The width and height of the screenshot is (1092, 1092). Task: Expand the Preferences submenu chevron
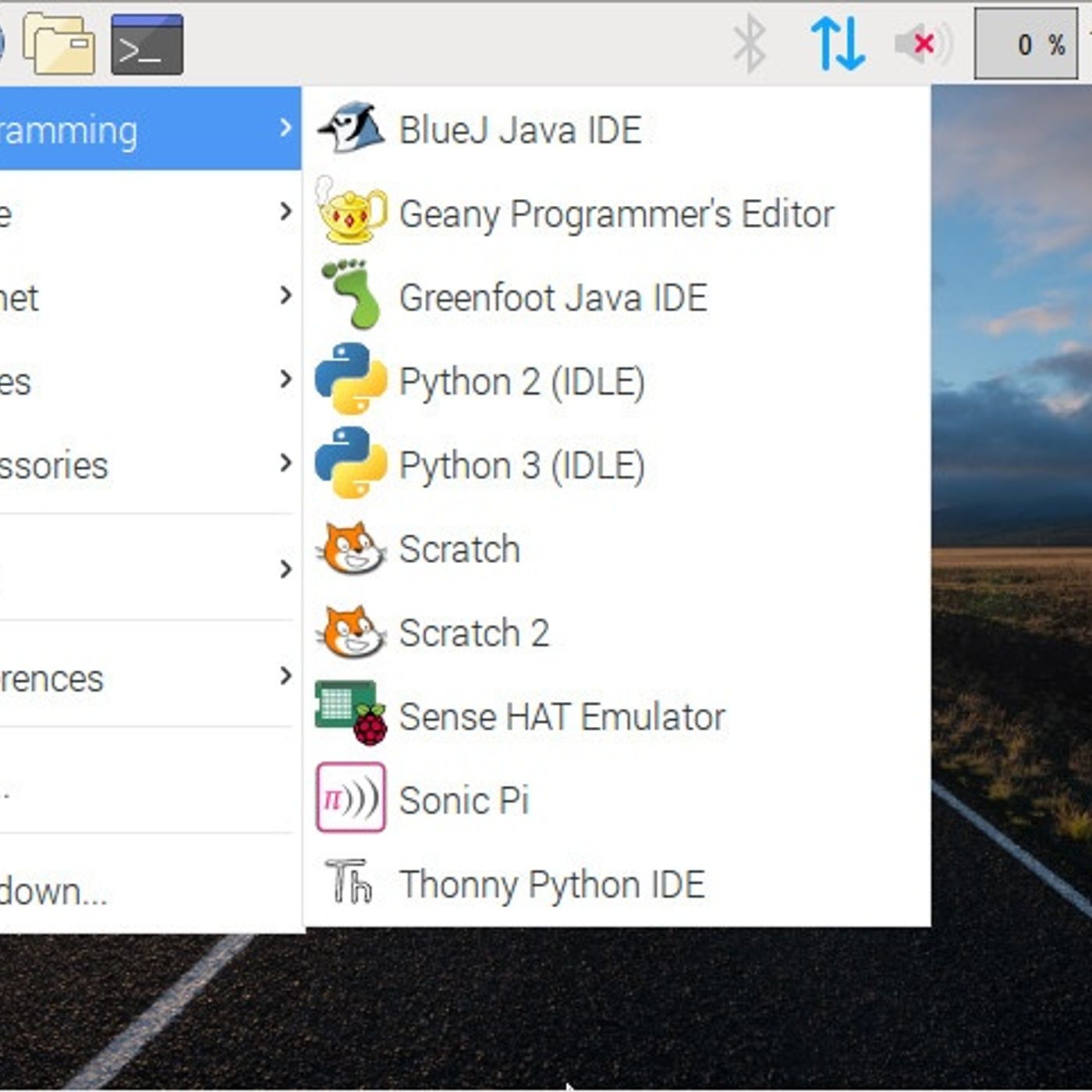pos(285,675)
